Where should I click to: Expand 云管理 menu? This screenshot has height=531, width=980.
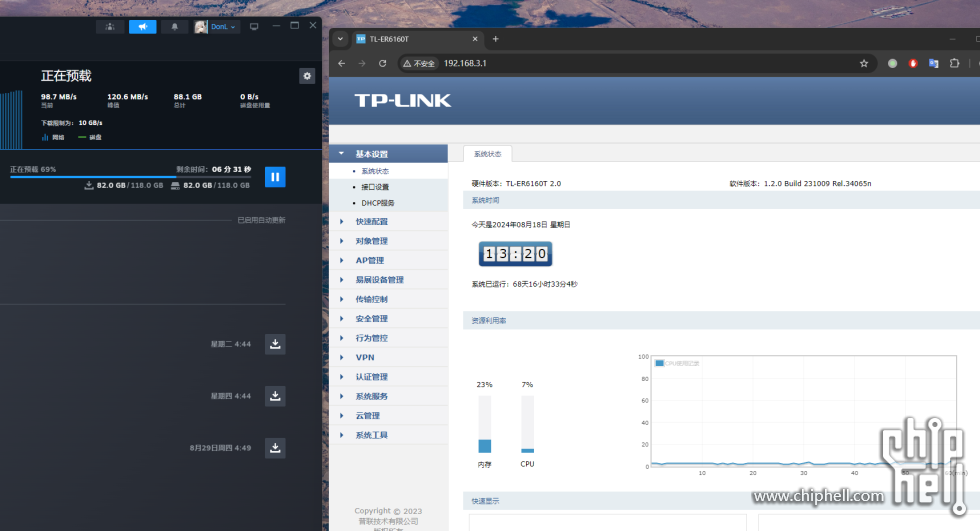[x=389, y=415]
